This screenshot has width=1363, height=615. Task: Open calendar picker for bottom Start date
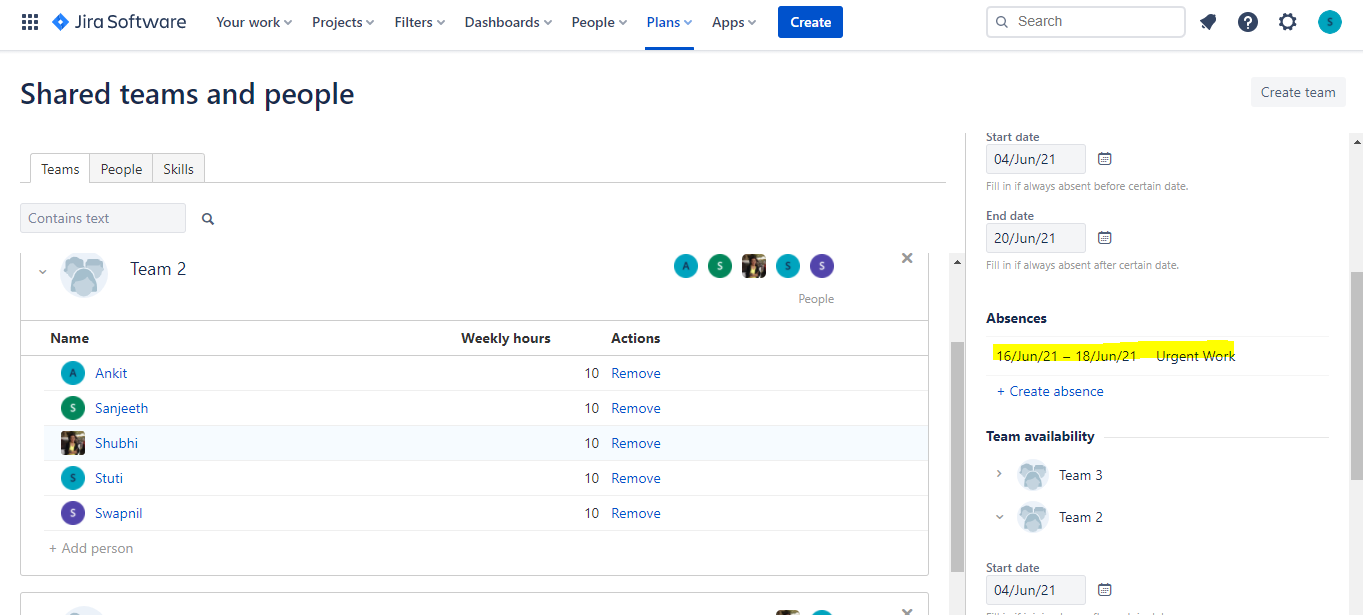coord(1105,590)
